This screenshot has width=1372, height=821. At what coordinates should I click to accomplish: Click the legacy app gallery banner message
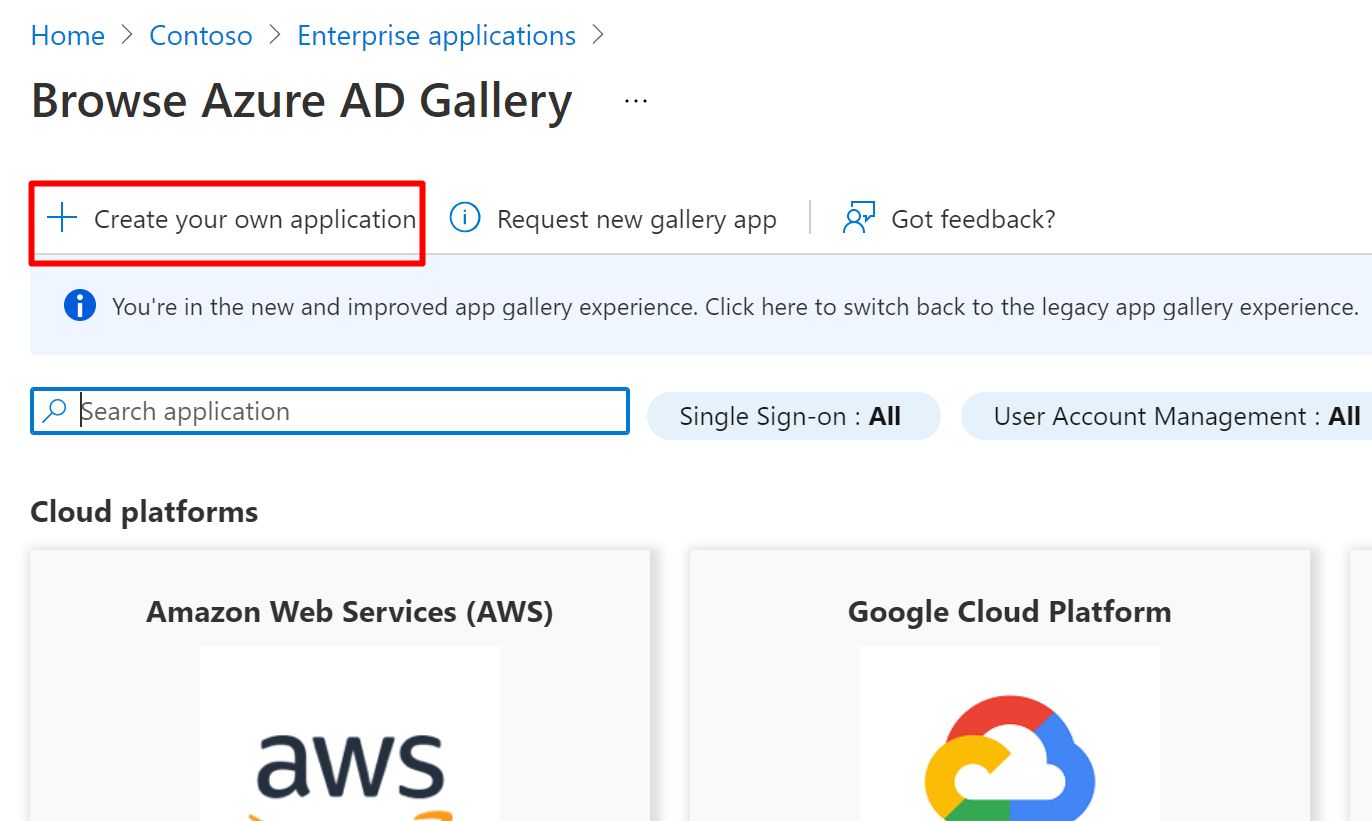[735, 307]
